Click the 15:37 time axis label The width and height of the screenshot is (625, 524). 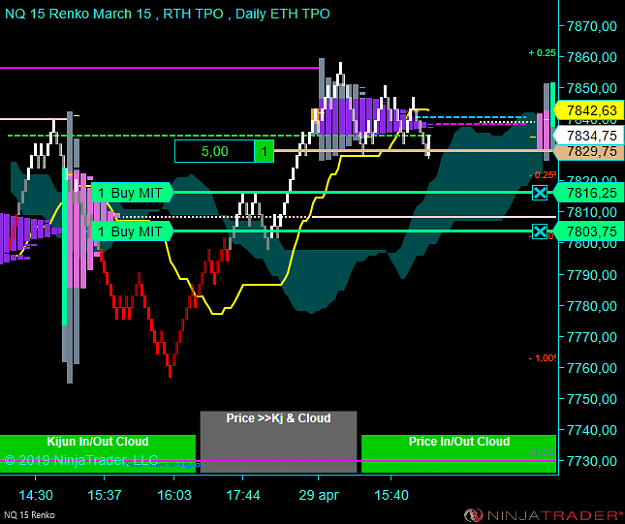pos(104,495)
